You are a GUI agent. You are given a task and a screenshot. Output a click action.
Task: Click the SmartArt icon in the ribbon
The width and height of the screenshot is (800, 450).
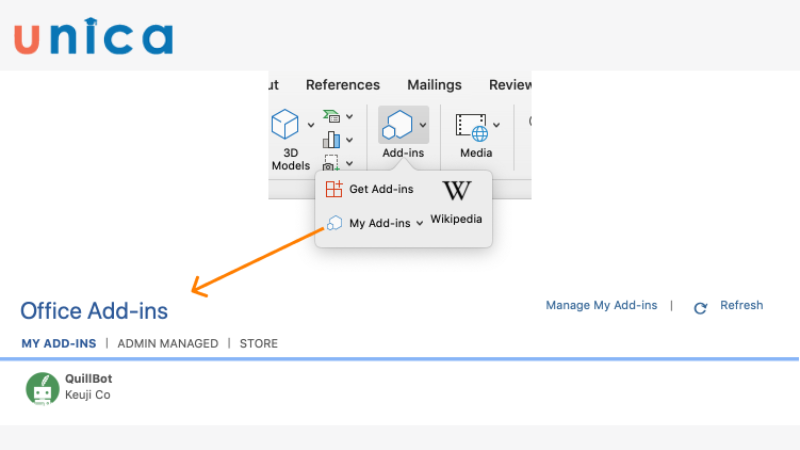point(331,117)
